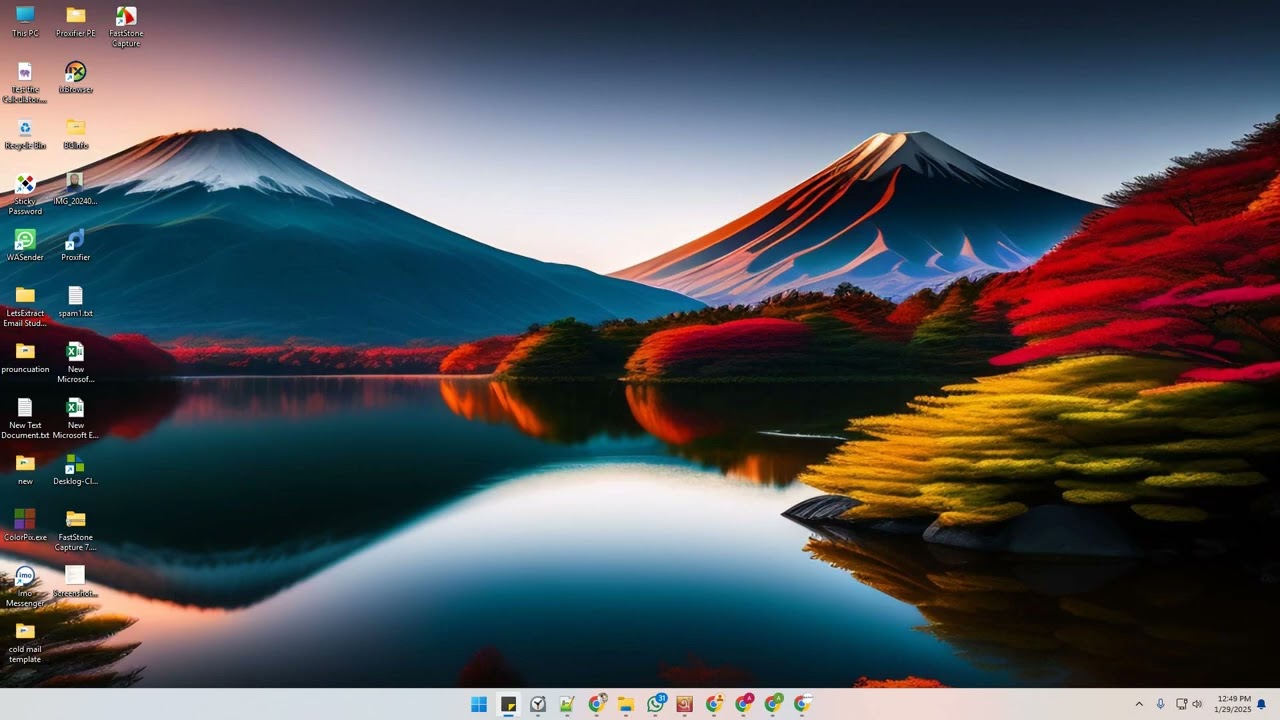1280x720 pixels.
Task: Open Sticky Notes from the taskbar
Action: click(509, 704)
